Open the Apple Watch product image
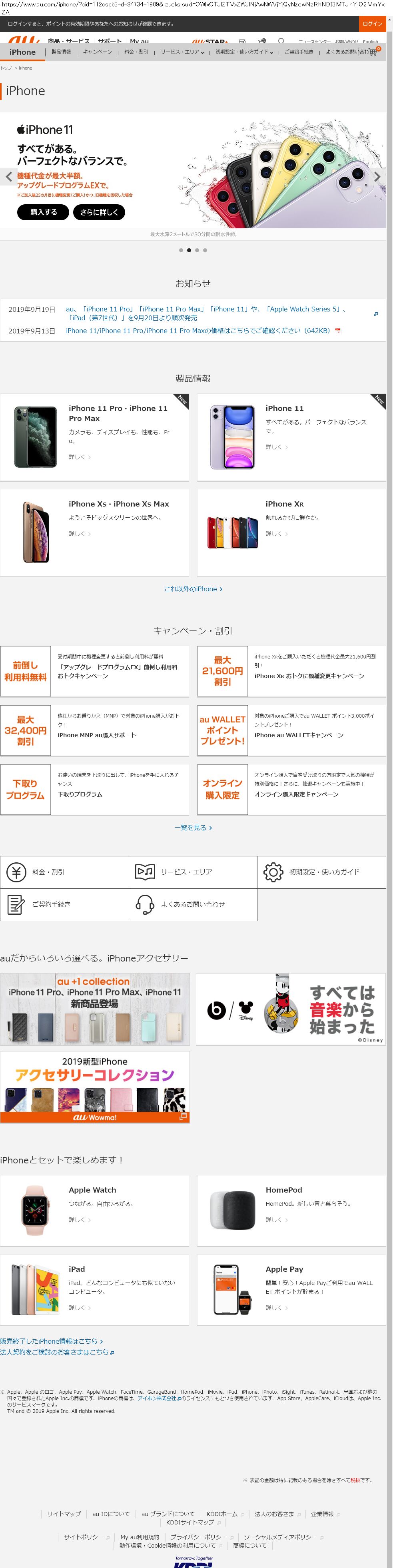Screen dimensions: 393x1568 (35, 1211)
